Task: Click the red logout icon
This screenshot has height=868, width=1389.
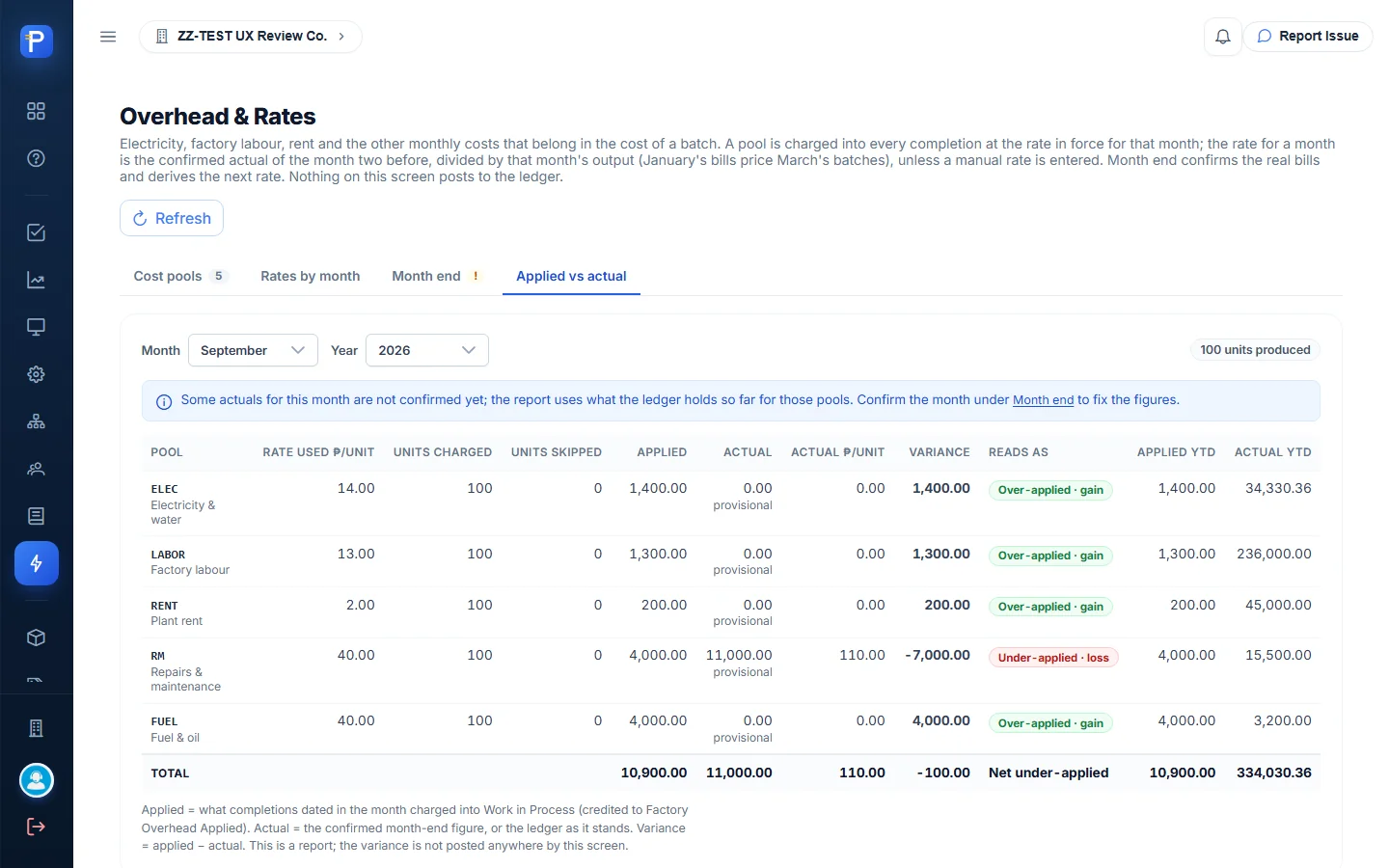Action: (36, 827)
